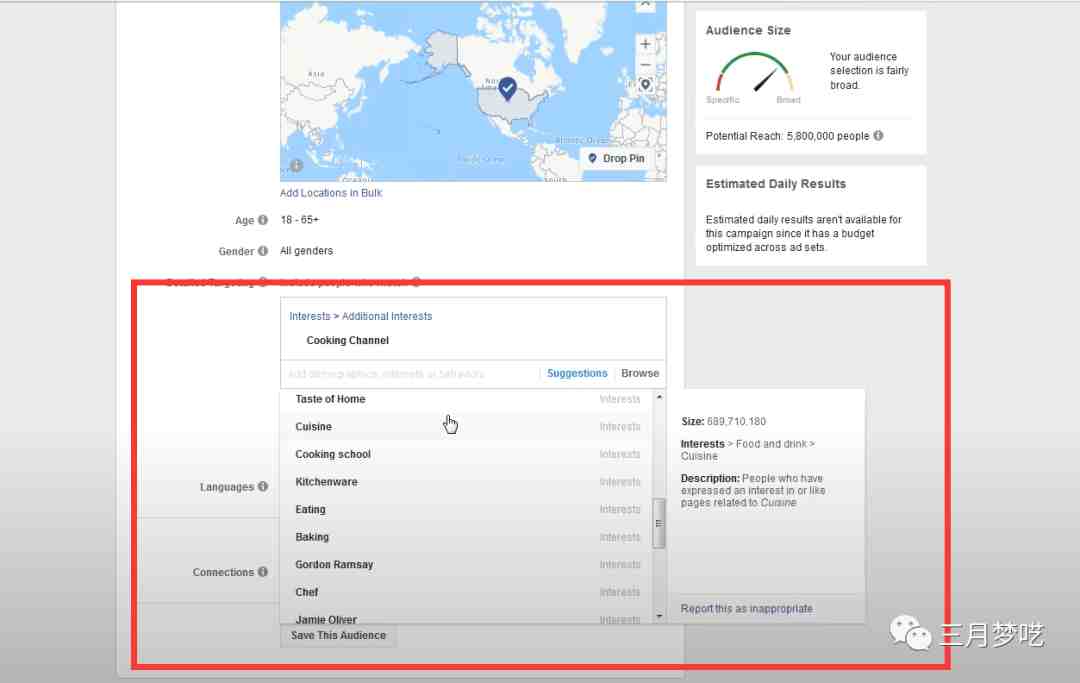Choose Cooking school suggestion
The width and height of the screenshot is (1080, 683).
466,454
